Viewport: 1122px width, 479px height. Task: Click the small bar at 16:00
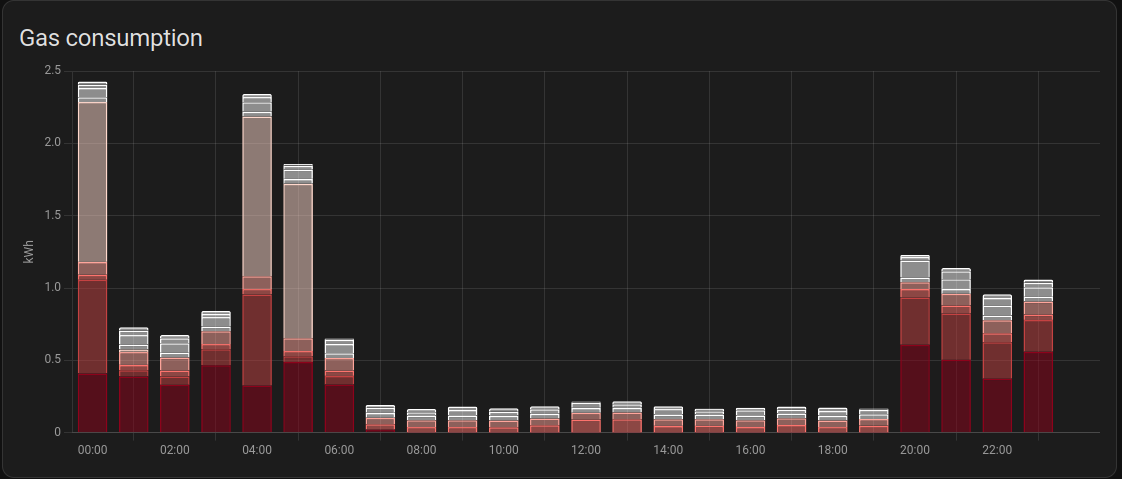click(x=750, y=421)
